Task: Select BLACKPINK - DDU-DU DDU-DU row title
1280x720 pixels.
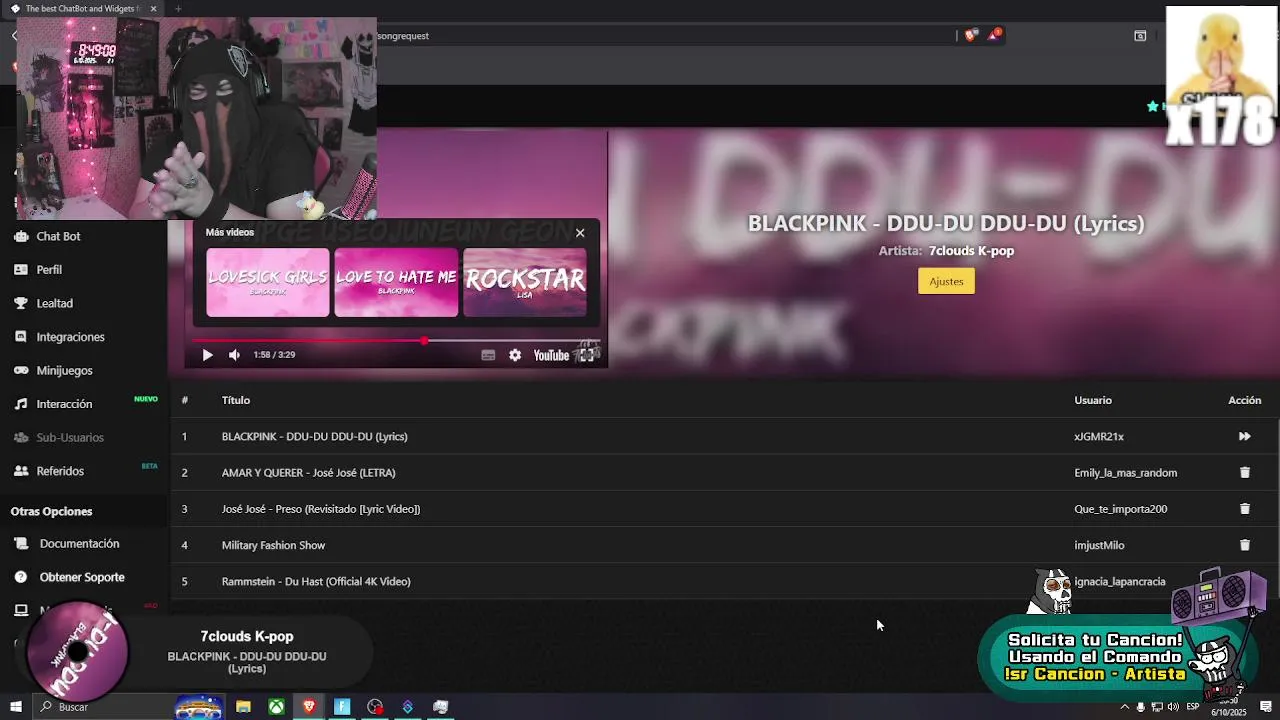Action: [314, 436]
